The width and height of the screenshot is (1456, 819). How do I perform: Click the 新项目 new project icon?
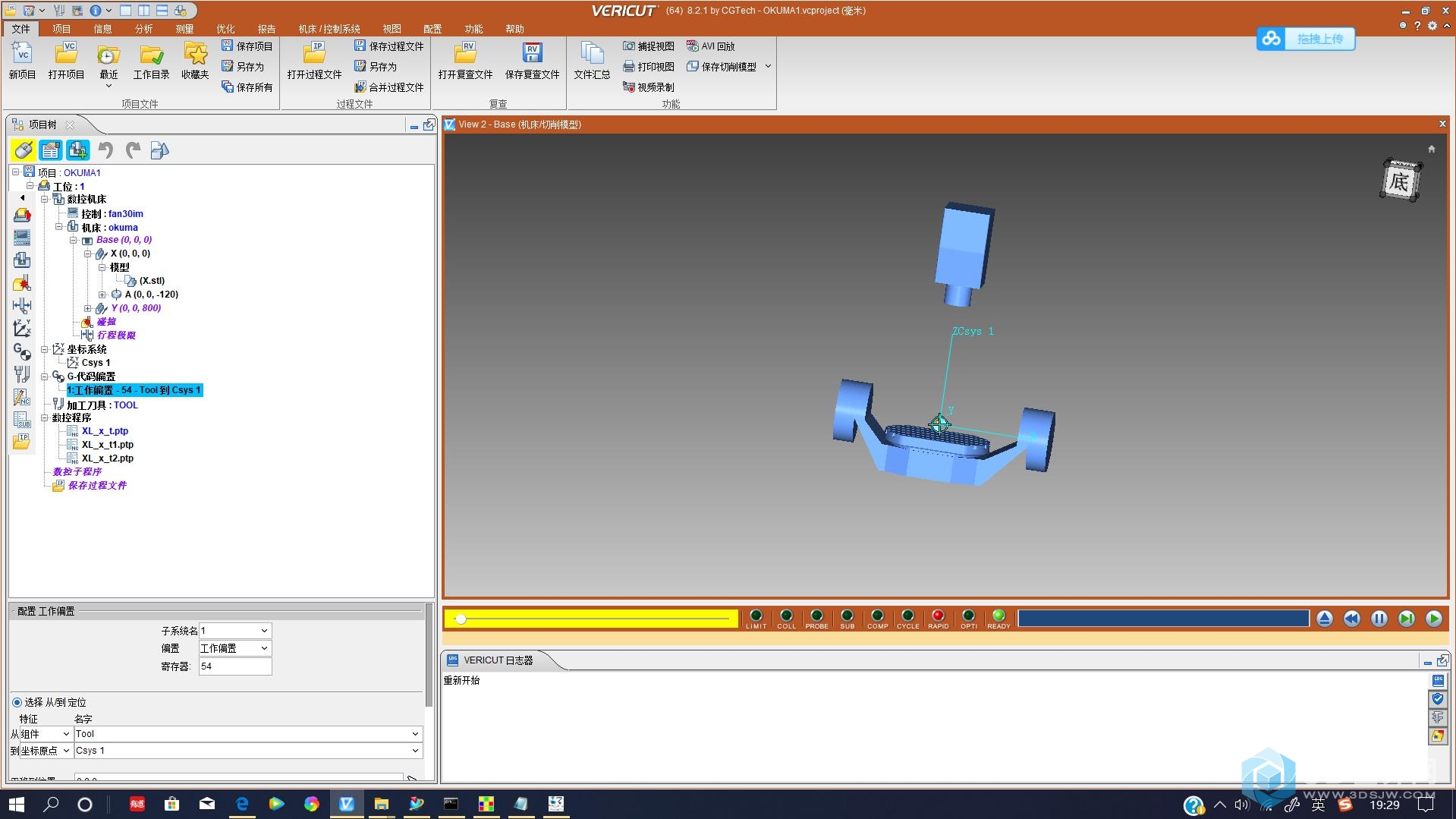coord(22,61)
